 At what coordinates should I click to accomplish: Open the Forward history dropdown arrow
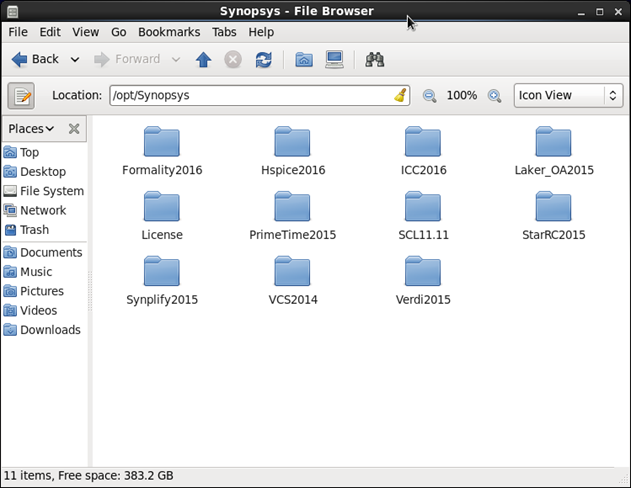click(x=176, y=60)
